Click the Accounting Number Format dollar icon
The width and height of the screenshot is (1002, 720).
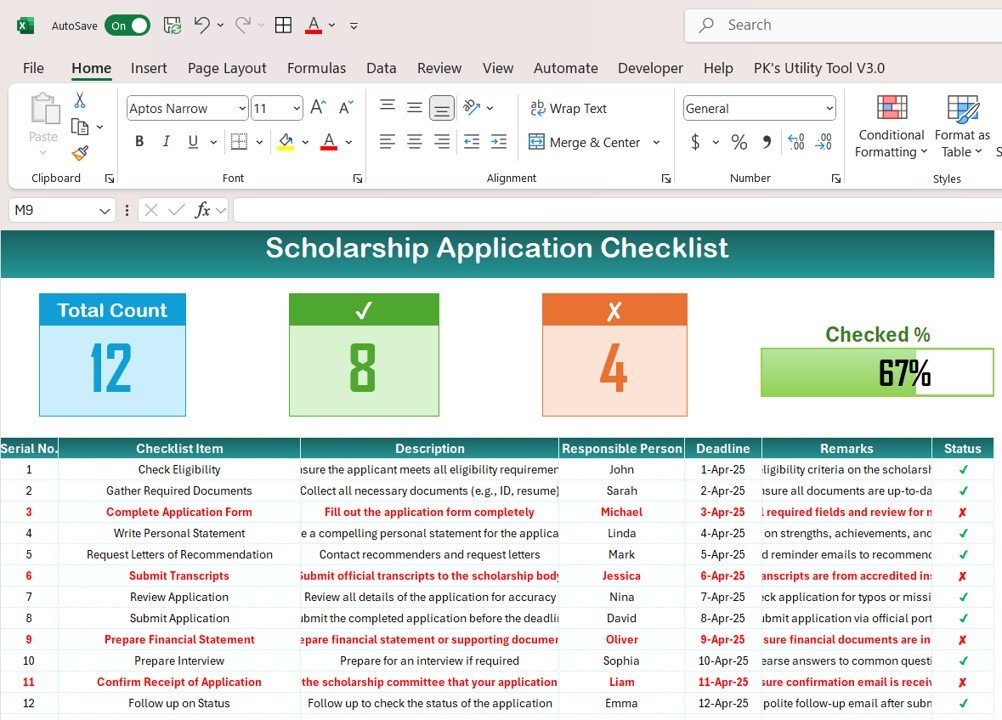(x=695, y=142)
